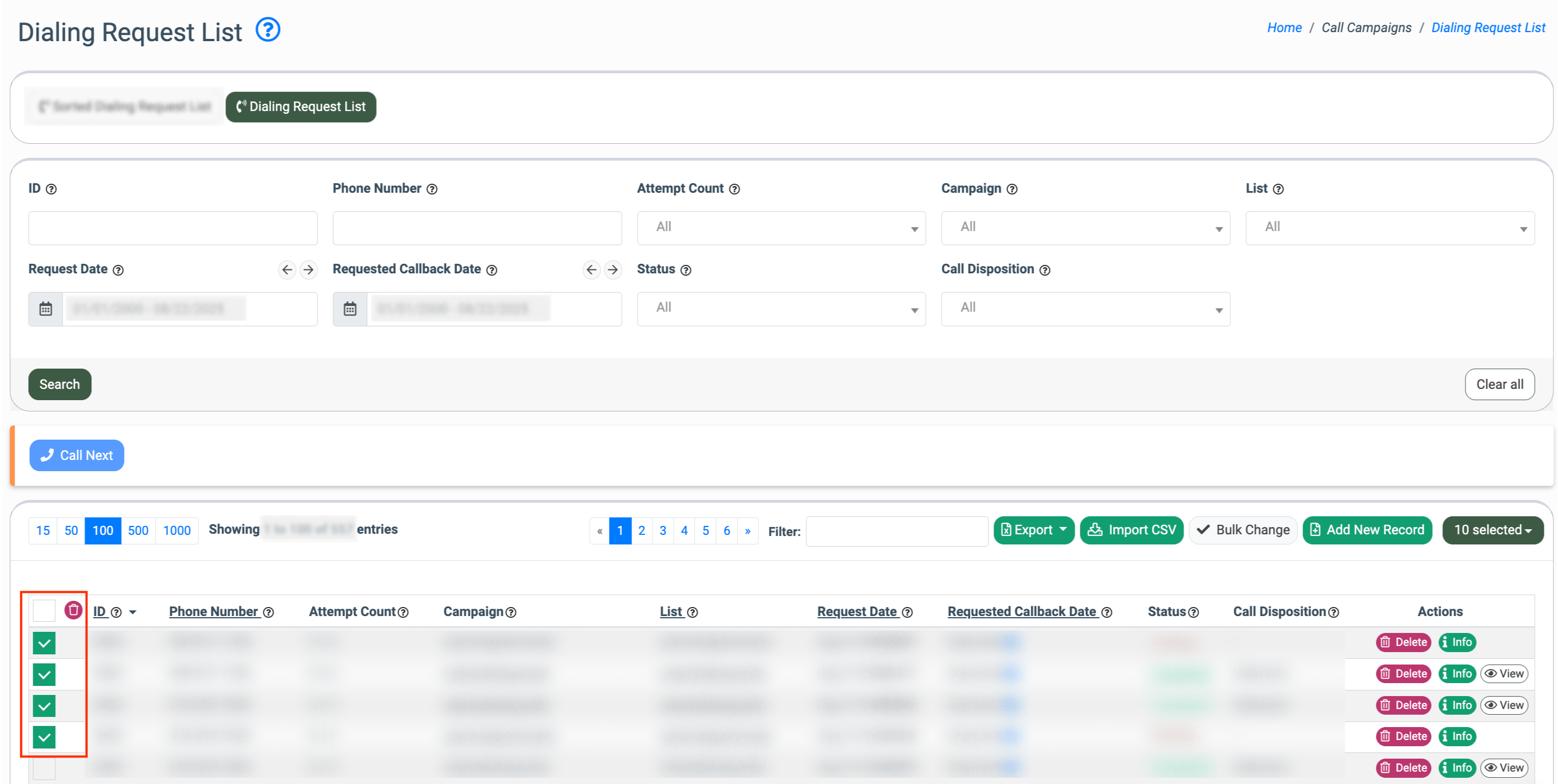1558x784 pixels.
Task: Click the Requested Callback Date filter help icon
Action: pyautogui.click(x=492, y=270)
